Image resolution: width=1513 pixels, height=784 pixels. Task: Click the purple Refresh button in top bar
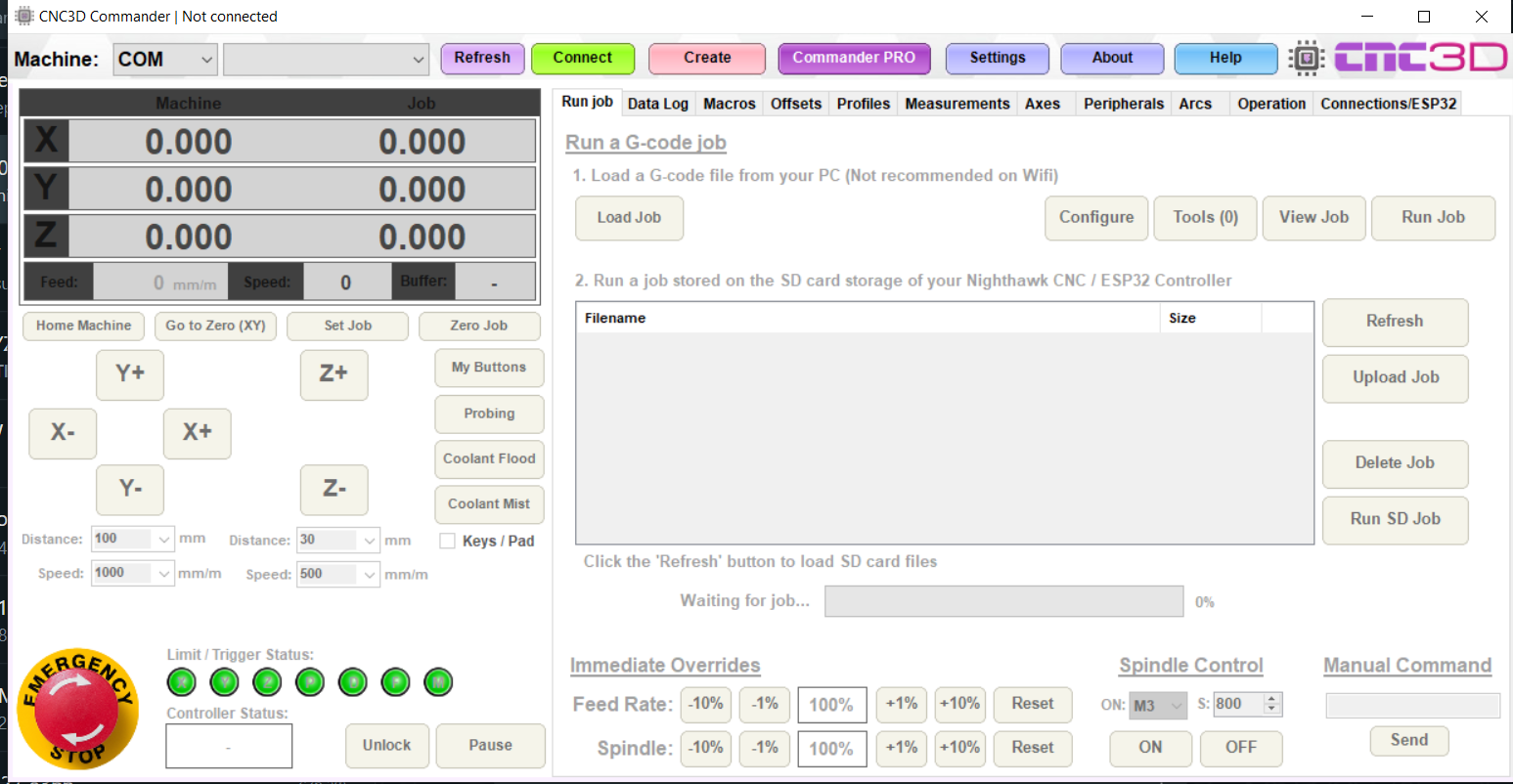tap(482, 58)
